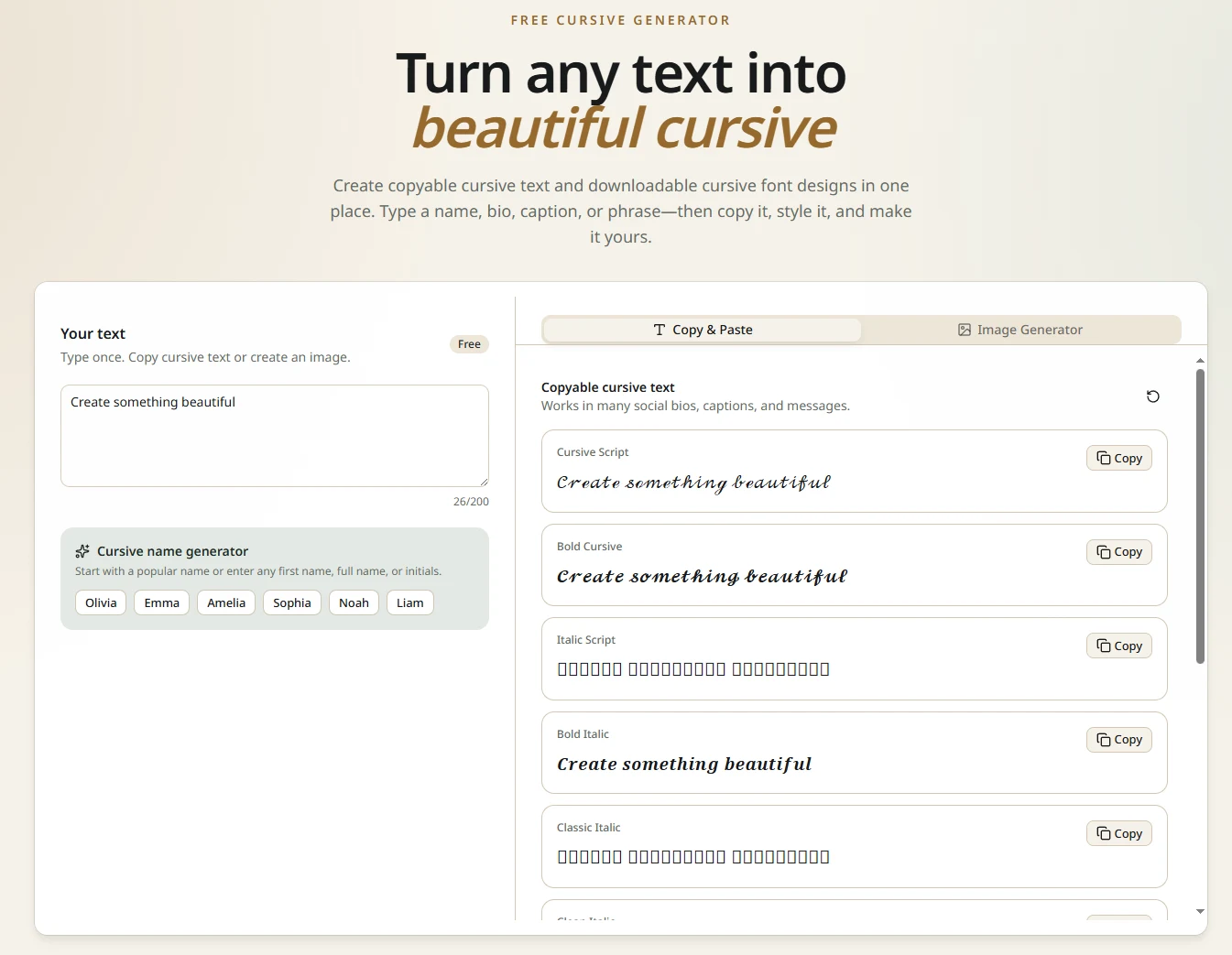
Task: Pick the Amelia name chip
Action: pos(226,602)
